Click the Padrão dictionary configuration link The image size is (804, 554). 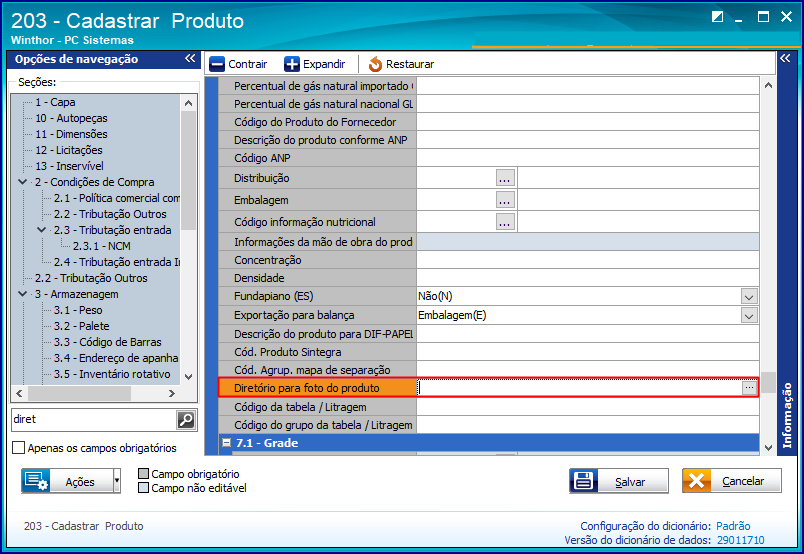pyautogui.click(x=733, y=526)
